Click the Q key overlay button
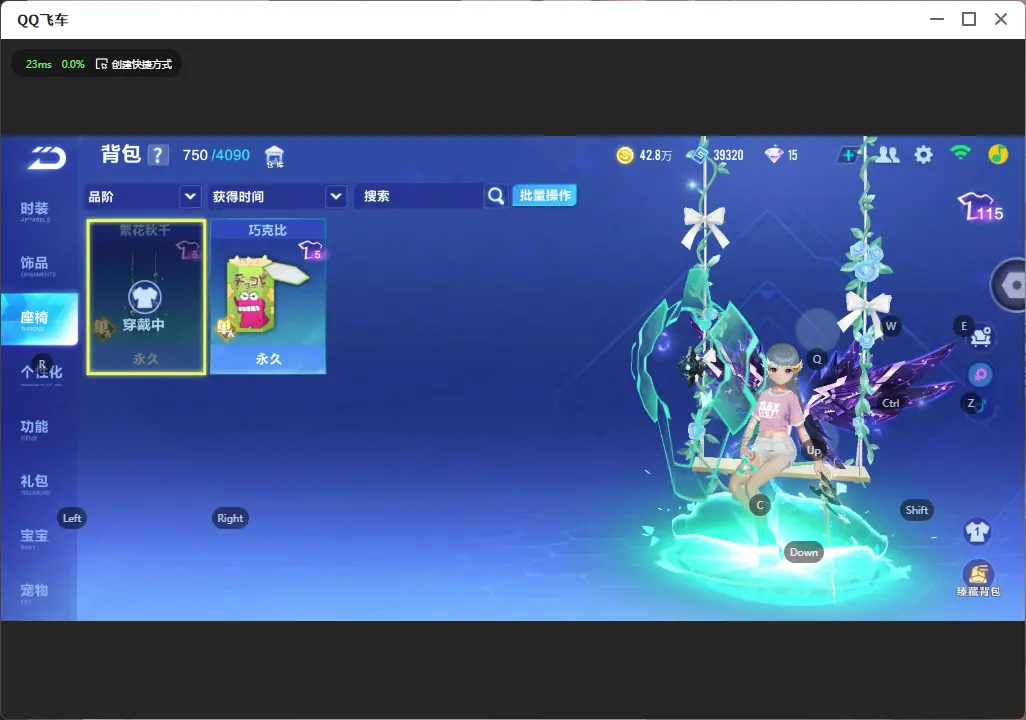The image size is (1026, 720). pyautogui.click(x=817, y=359)
